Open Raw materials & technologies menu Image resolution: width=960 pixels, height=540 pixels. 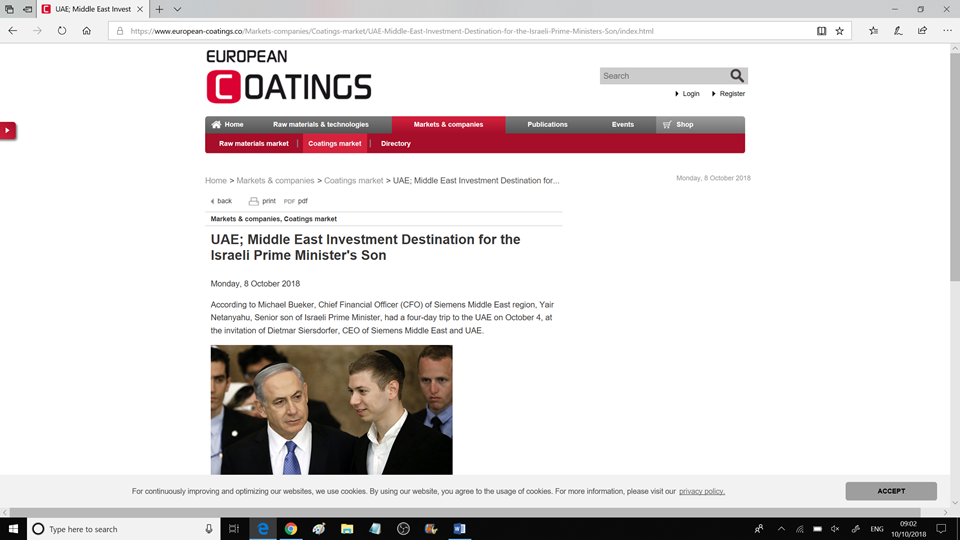click(321, 124)
